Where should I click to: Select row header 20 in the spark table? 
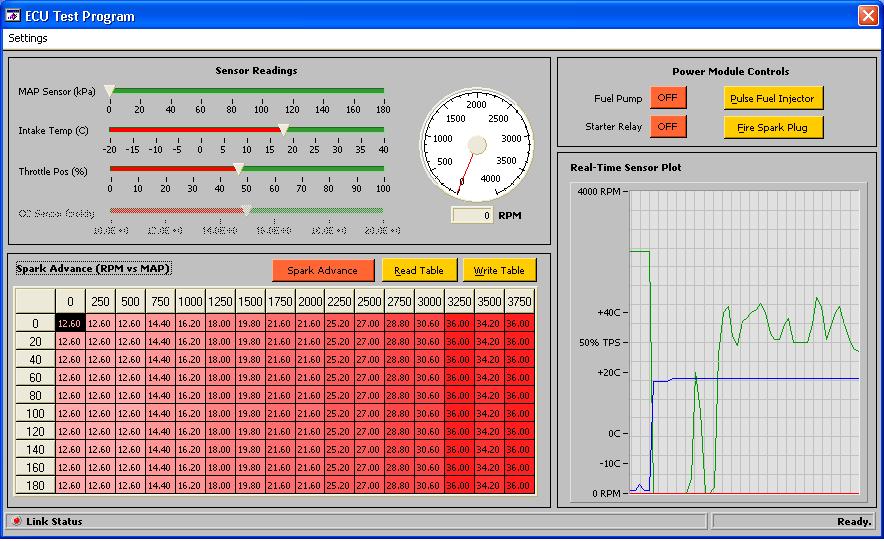click(x=35, y=342)
